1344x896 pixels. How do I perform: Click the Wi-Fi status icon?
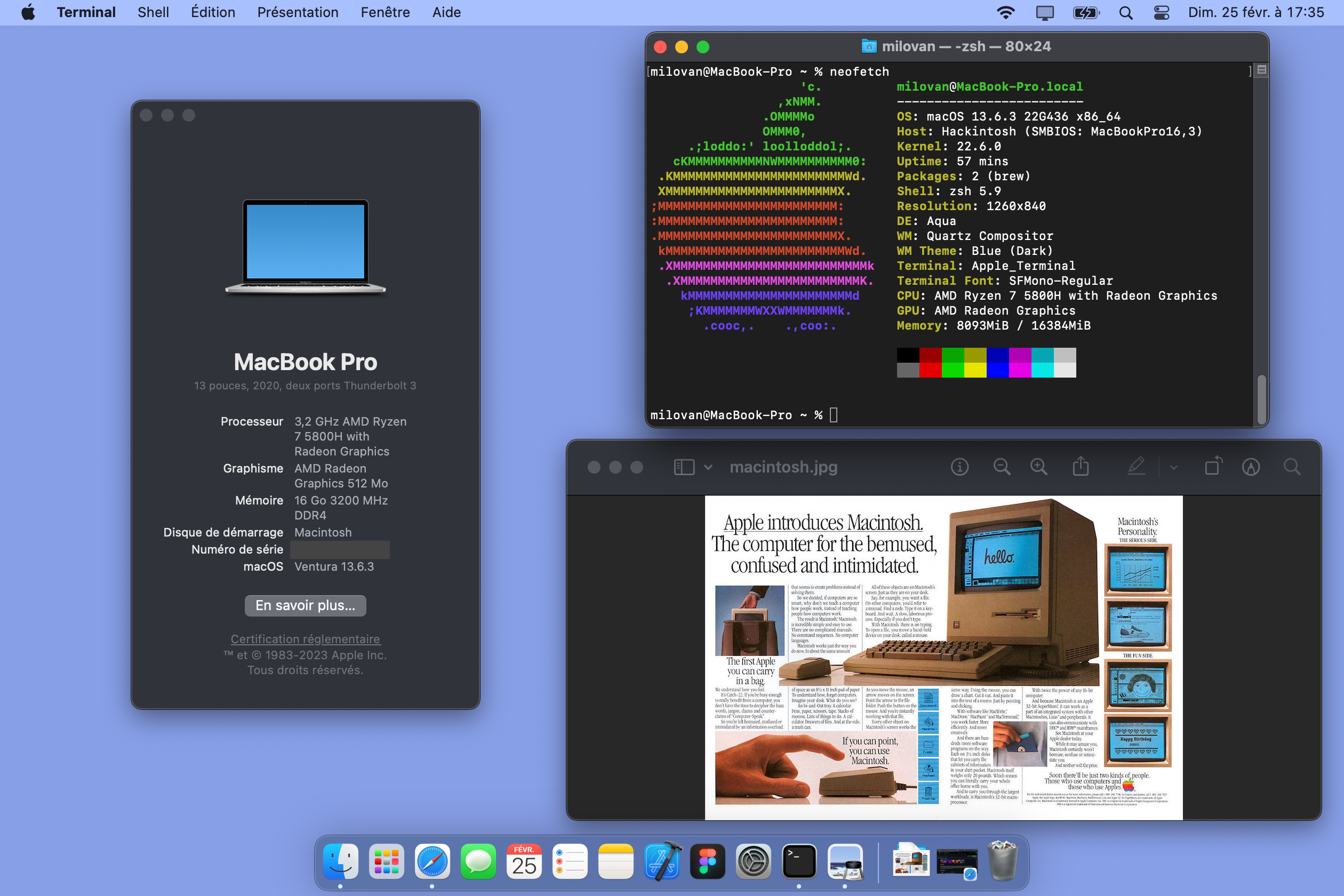coord(1005,13)
